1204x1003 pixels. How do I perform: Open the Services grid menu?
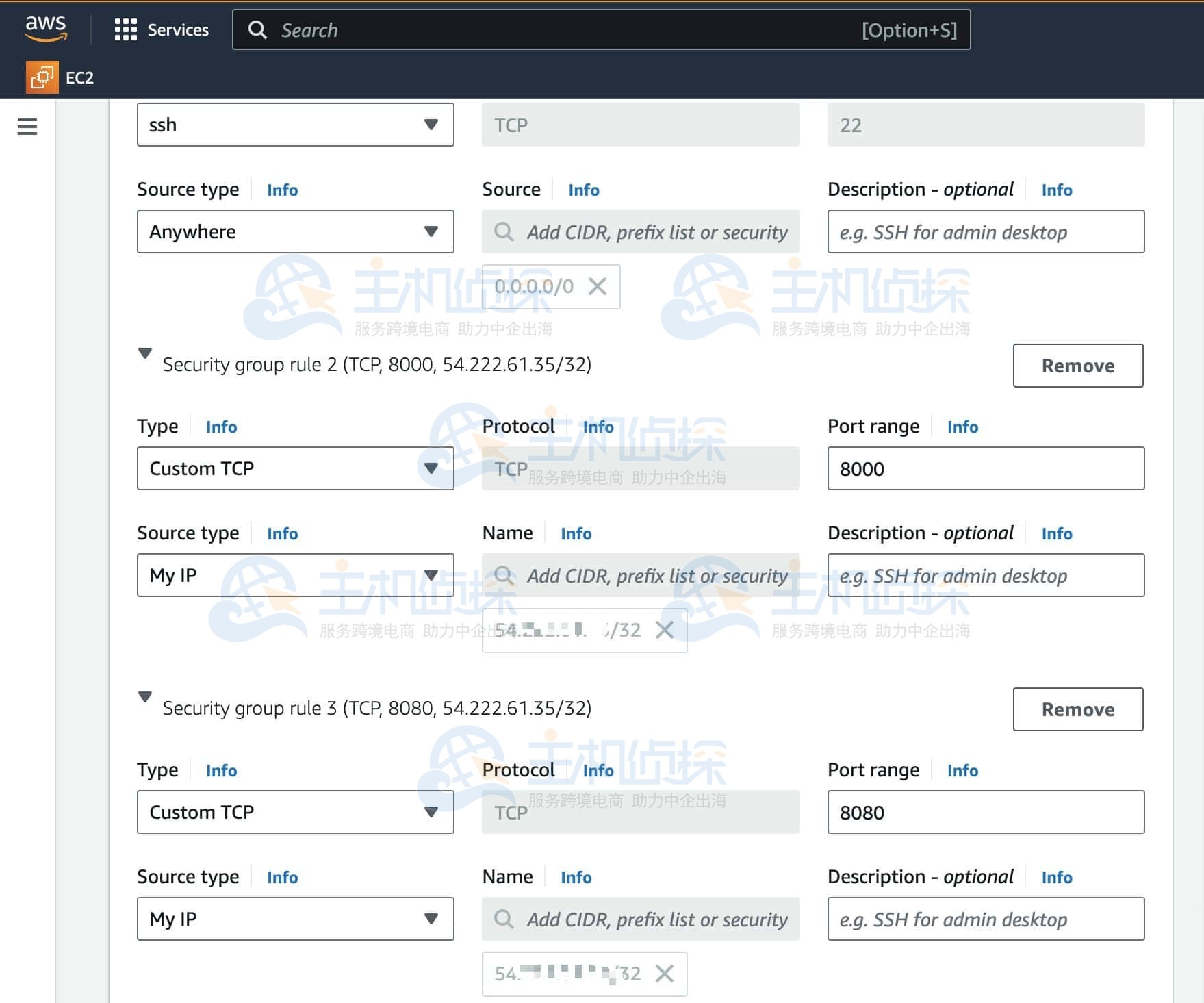click(x=125, y=30)
